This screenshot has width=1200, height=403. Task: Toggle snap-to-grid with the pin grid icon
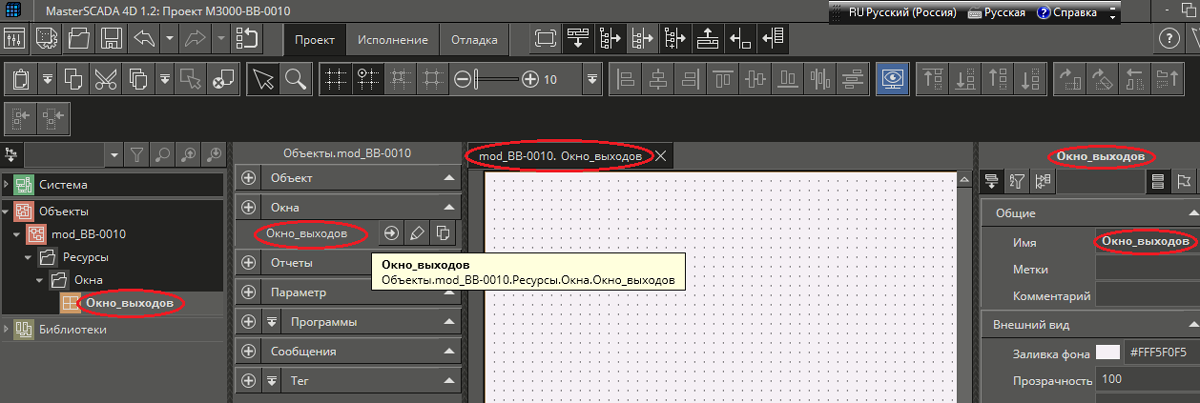[367, 79]
